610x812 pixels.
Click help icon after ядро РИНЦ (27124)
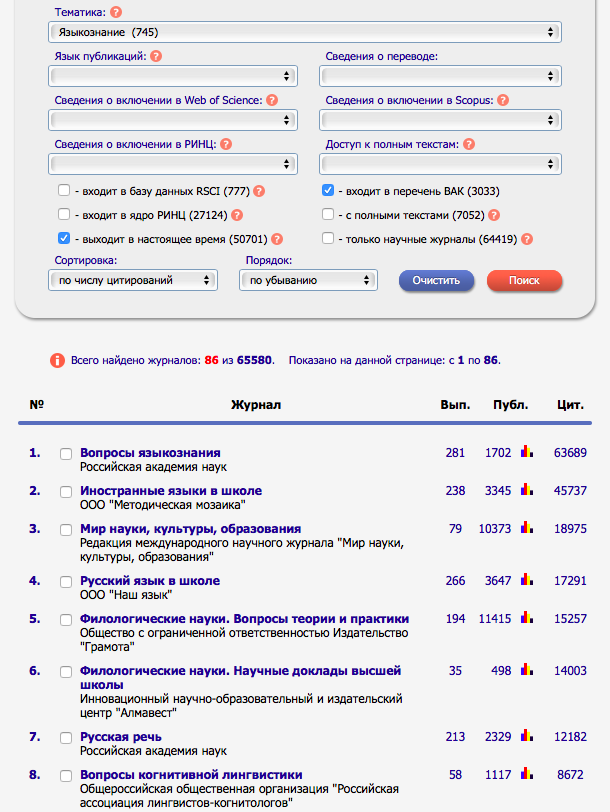(x=237, y=215)
